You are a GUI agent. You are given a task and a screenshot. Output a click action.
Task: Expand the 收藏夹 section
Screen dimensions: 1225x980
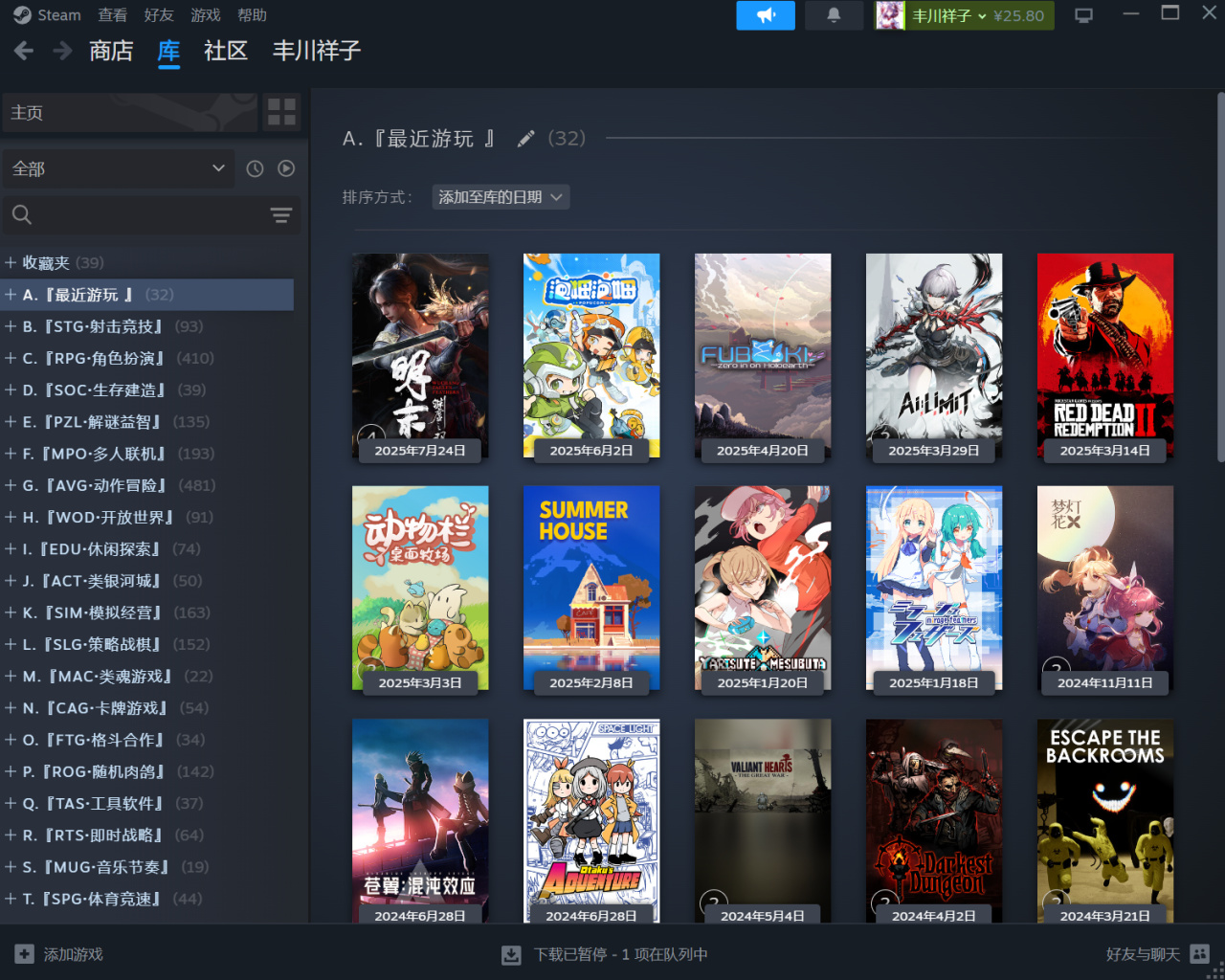[x=10, y=262]
